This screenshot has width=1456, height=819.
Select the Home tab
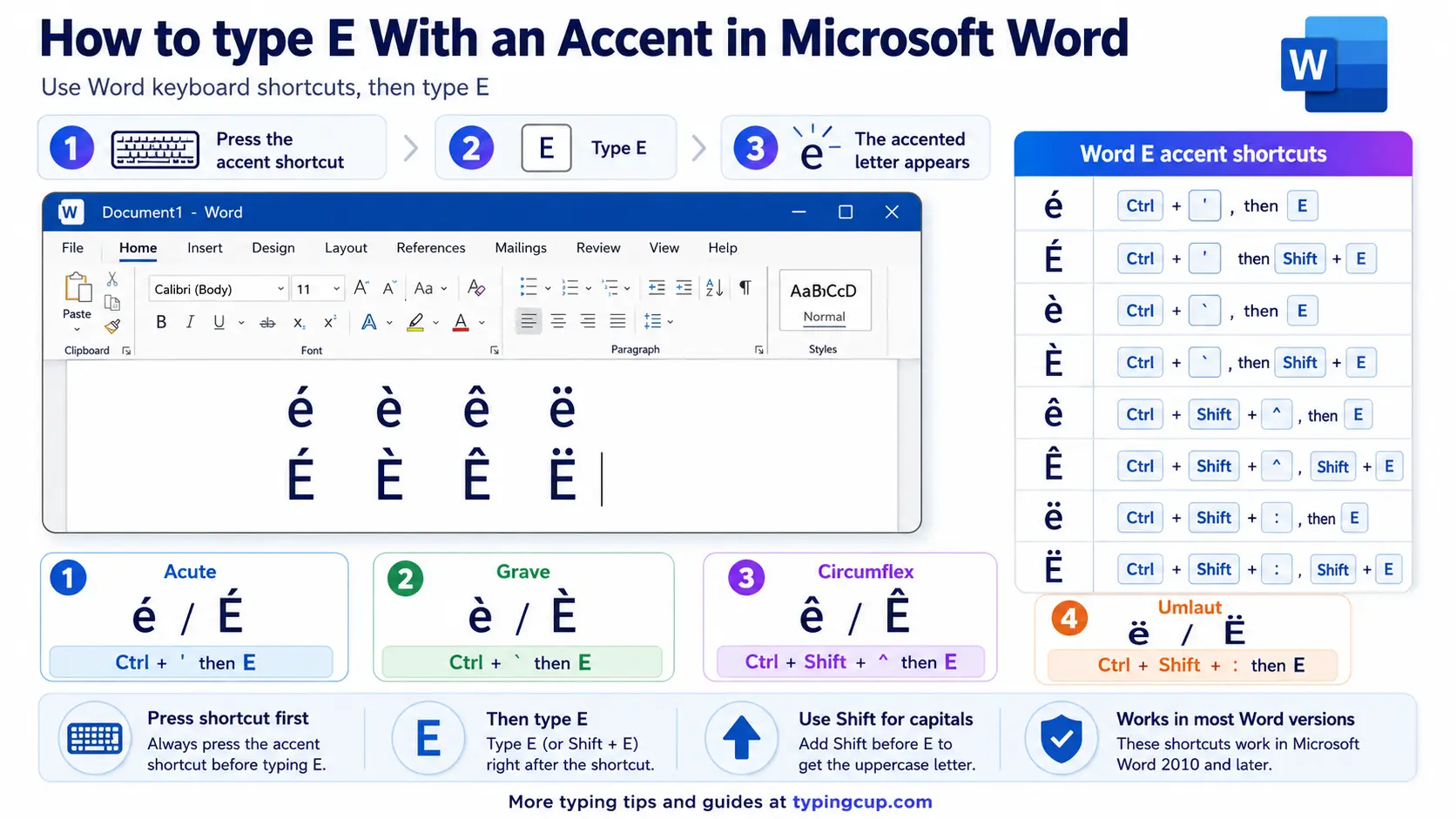pos(138,248)
